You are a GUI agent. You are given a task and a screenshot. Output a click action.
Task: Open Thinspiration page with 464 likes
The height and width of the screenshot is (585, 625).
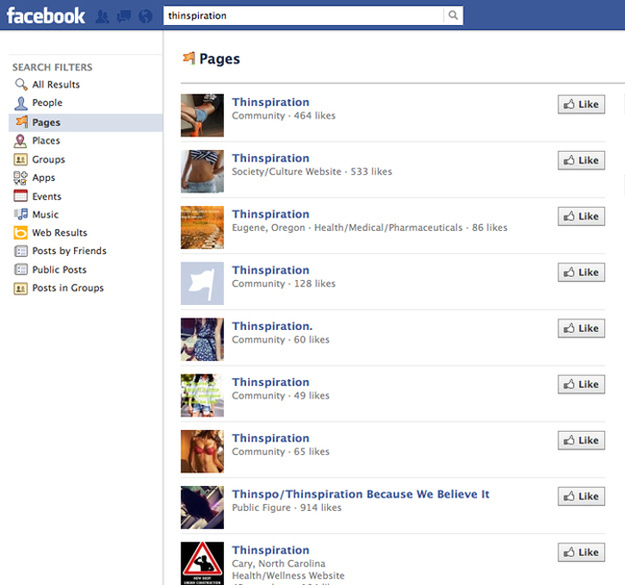(271, 102)
